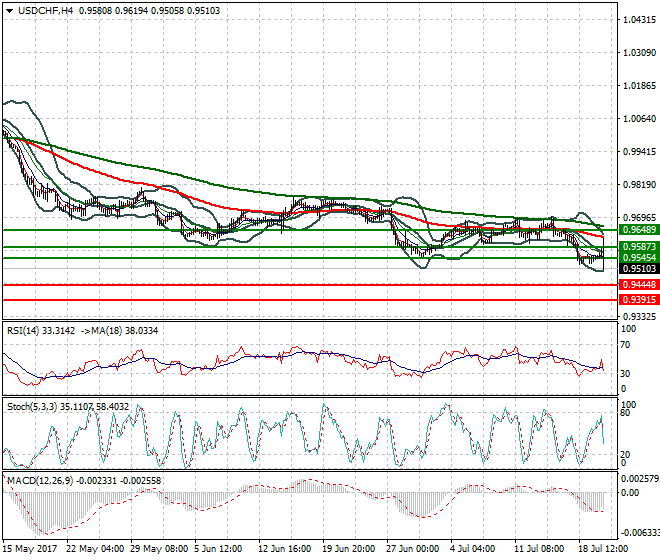Select the Stochastic 20 level scale label
The width and height of the screenshot is (660, 560).
625,455
